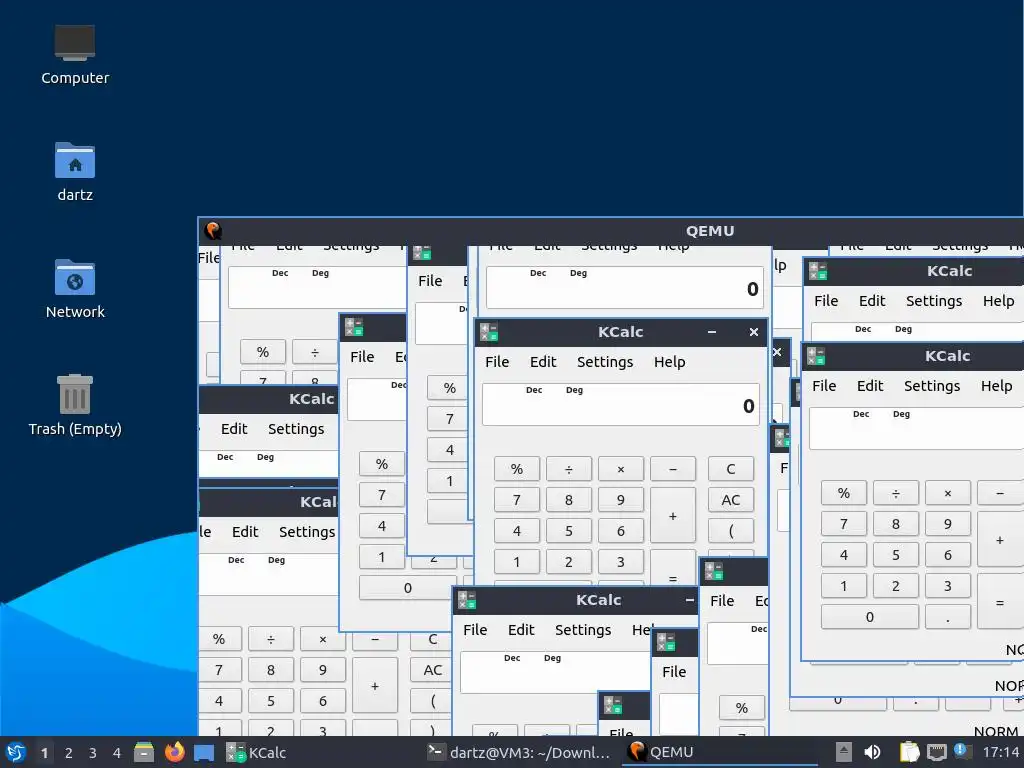Expand hidden tray icons with the arrow
Screen dimensions: 1024x768
(844, 752)
